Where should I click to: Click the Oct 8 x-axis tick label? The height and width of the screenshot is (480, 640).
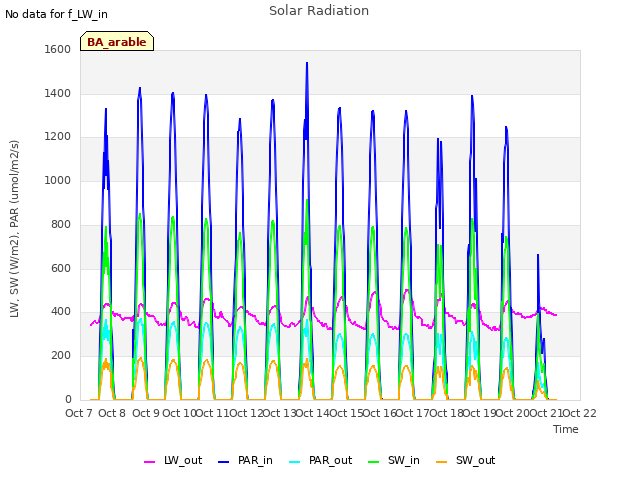(112, 413)
